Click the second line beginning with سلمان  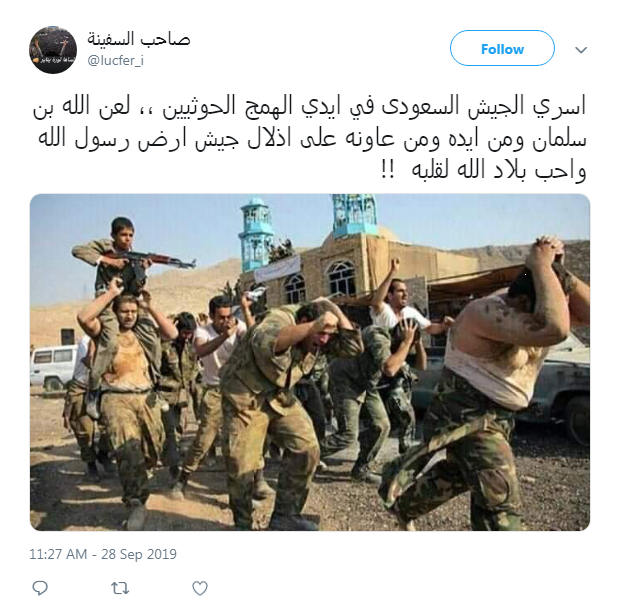click(312, 139)
